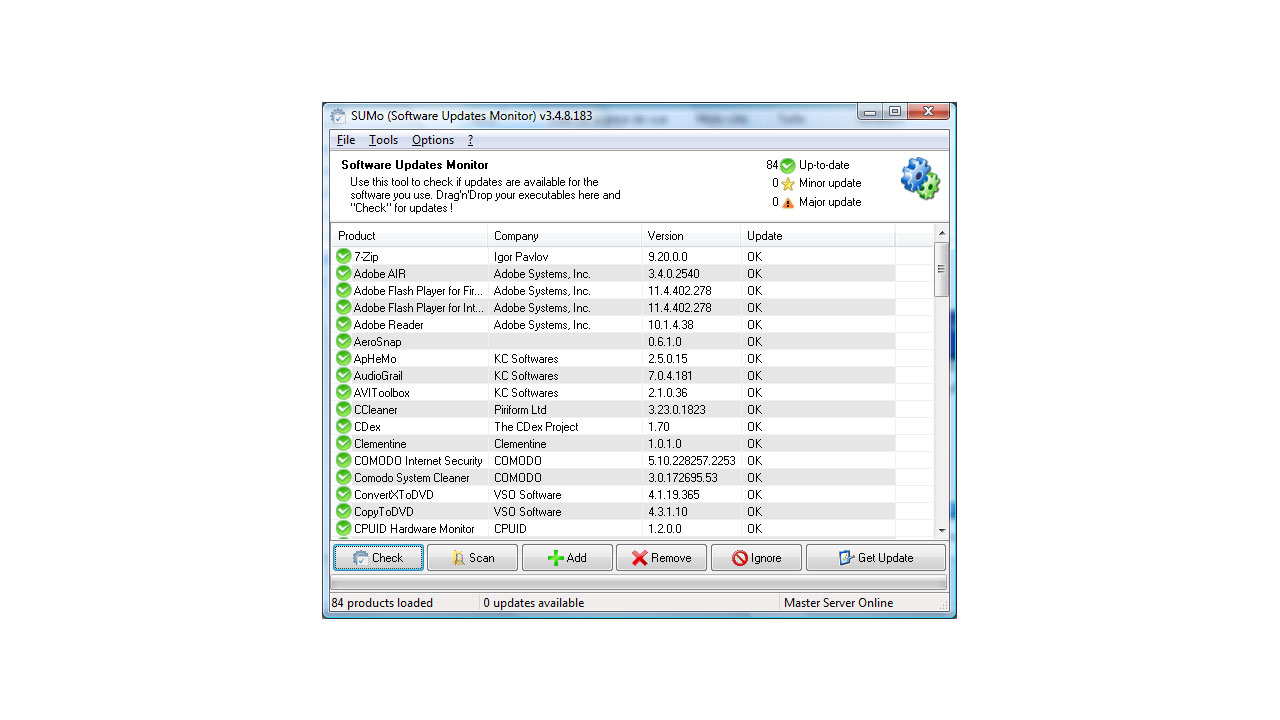
Task: Click the green check icon beside 7-Zip
Action: pyautogui.click(x=344, y=256)
